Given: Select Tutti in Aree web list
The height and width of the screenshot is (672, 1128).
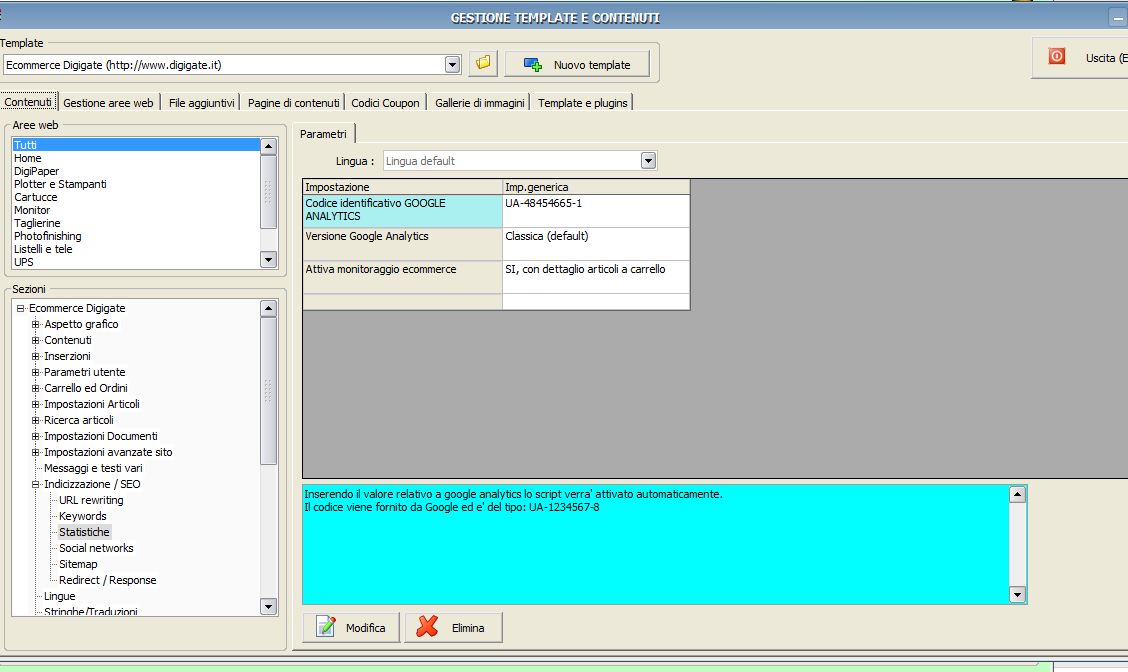Looking at the screenshot, I should 136,145.
